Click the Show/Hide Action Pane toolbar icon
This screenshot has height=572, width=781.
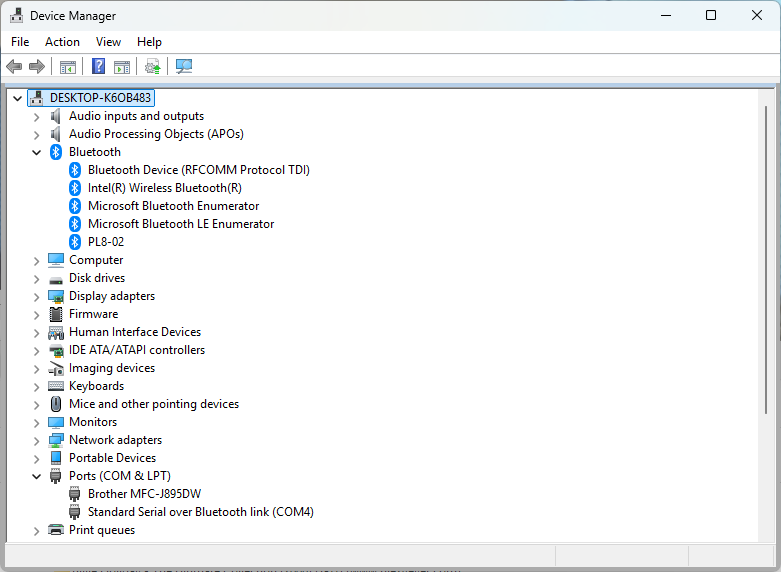[122, 67]
